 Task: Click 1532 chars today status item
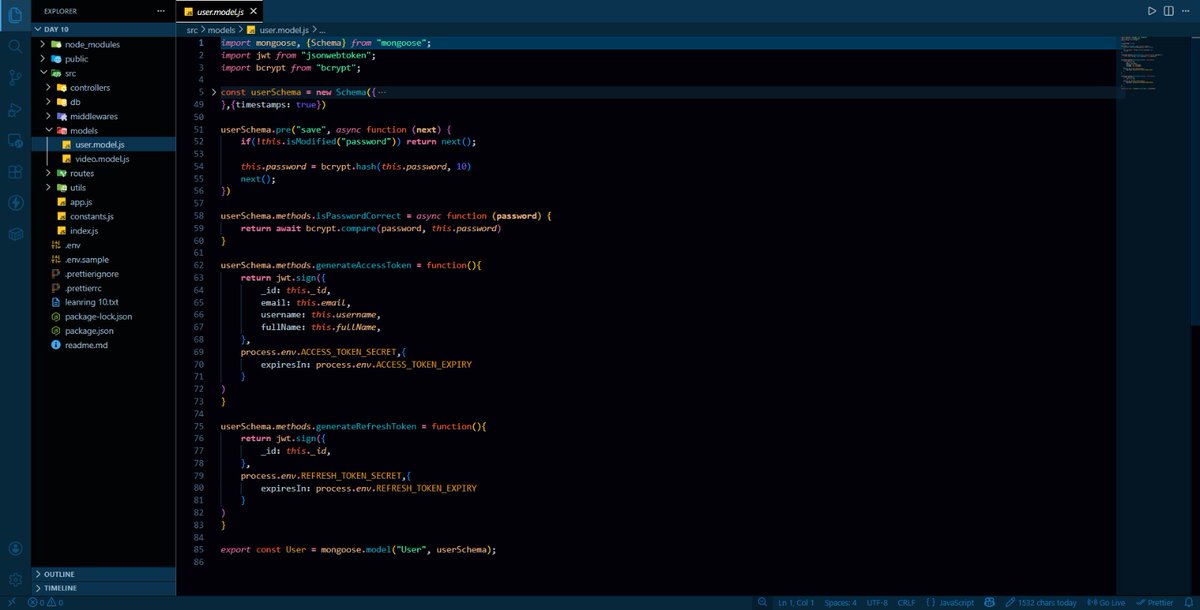pyautogui.click(x=1040, y=603)
